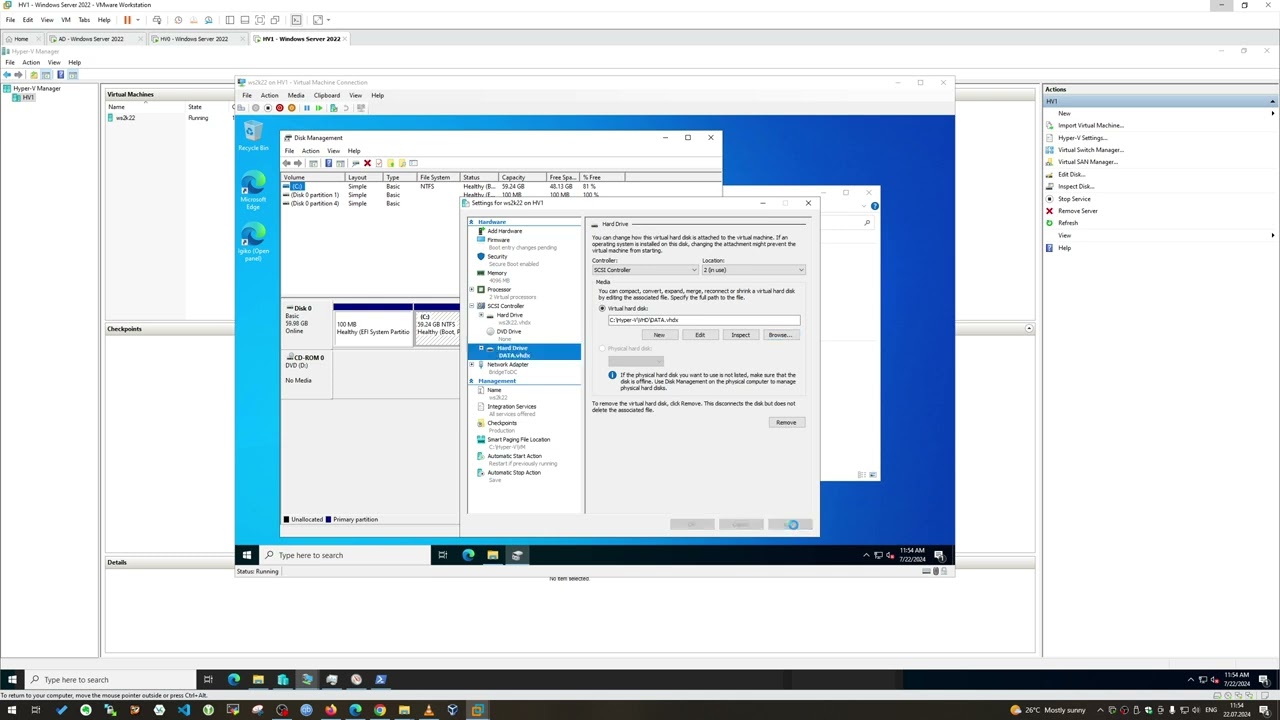Open Microsoft Edge shortcut on guest desktop
This screenshot has width=1280, height=720.
tap(253, 189)
